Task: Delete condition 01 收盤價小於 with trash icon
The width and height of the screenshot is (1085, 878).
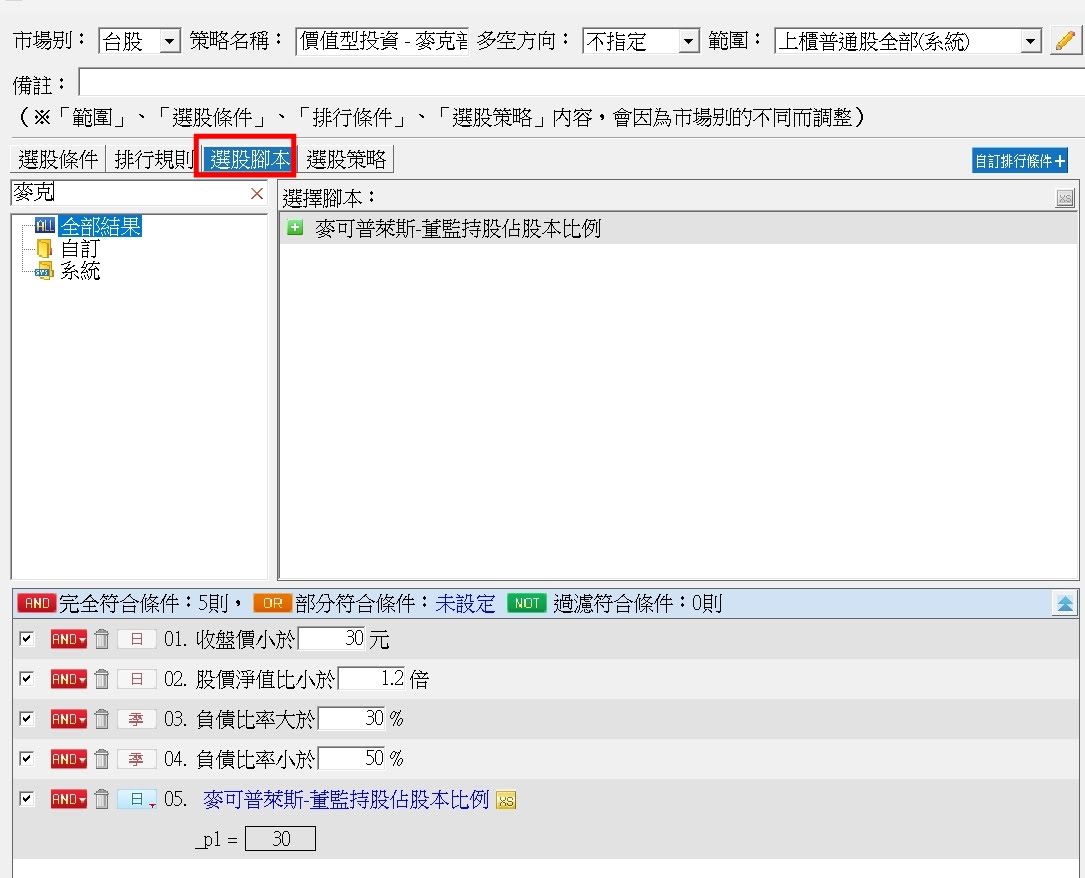Action: tap(101, 640)
